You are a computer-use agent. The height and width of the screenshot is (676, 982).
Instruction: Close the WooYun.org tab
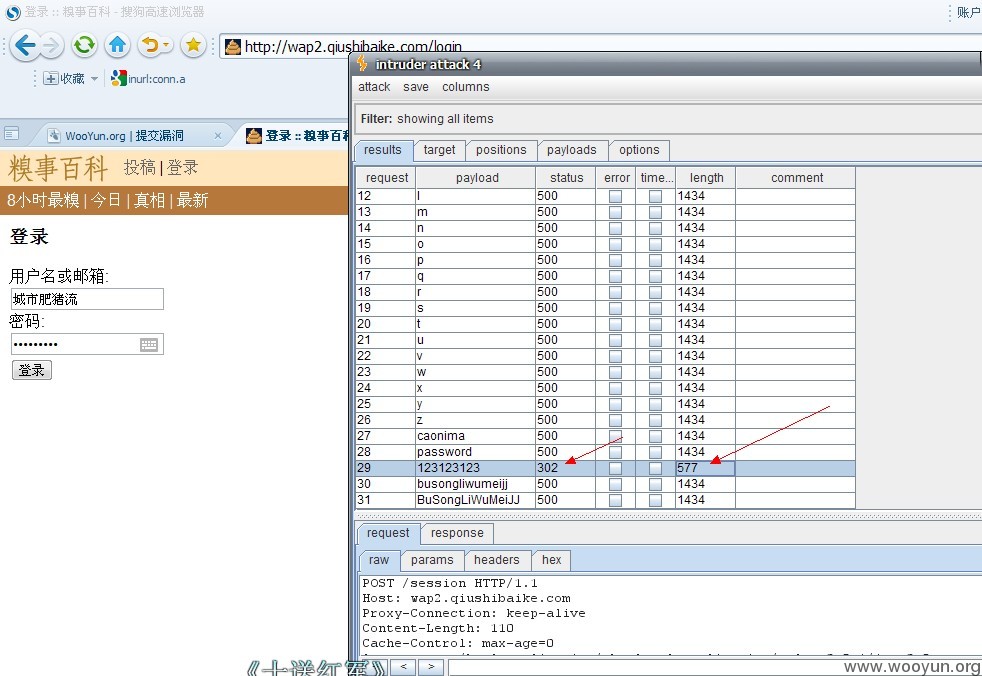coord(217,136)
